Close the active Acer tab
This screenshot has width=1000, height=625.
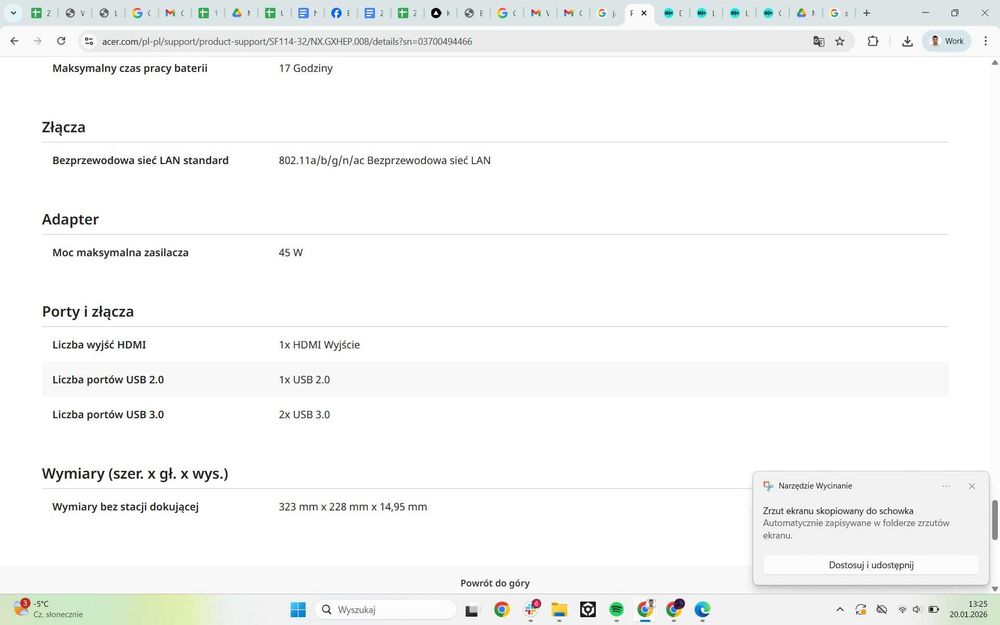coord(643,13)
